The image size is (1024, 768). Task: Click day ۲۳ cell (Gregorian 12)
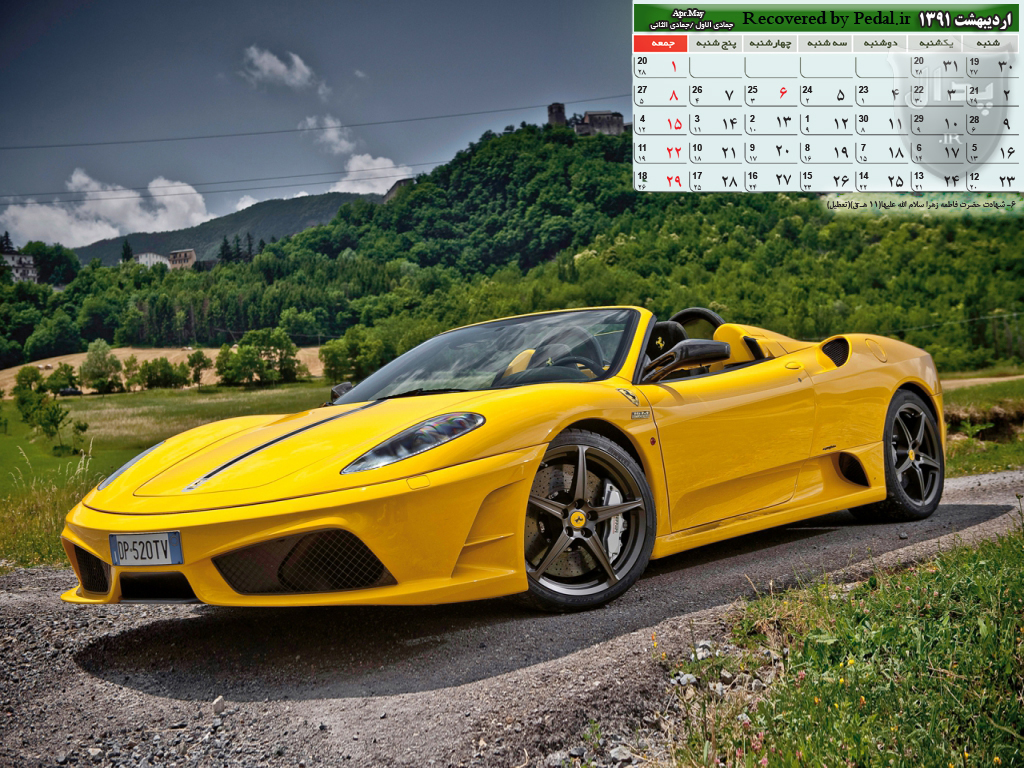tap(991, 180)
